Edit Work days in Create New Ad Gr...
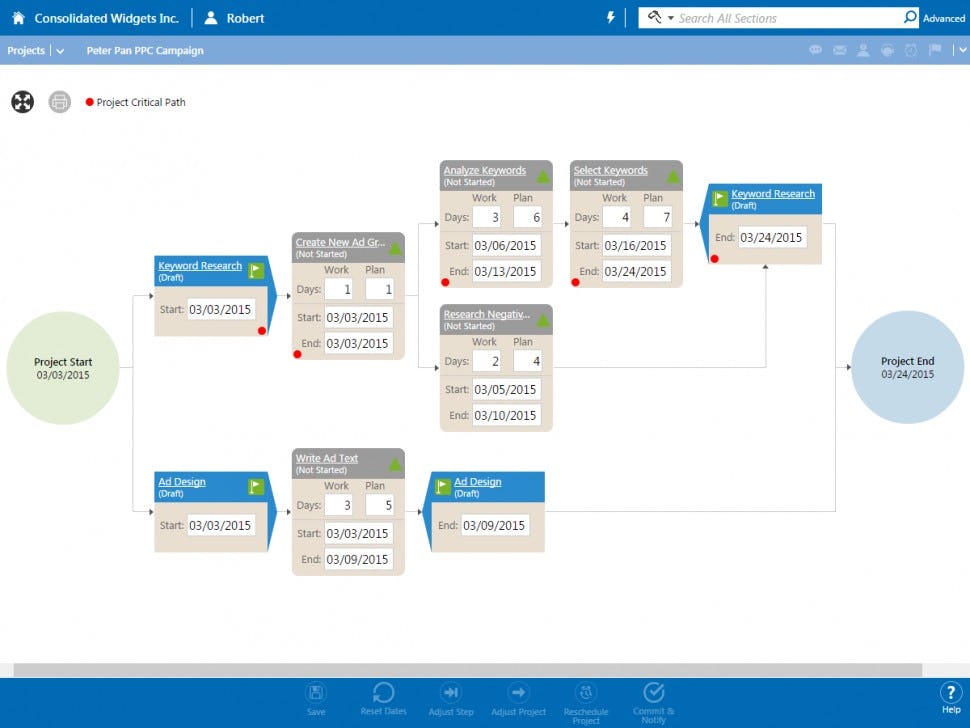This screenshot has width=970, height=728. click(x=339, y=289)
